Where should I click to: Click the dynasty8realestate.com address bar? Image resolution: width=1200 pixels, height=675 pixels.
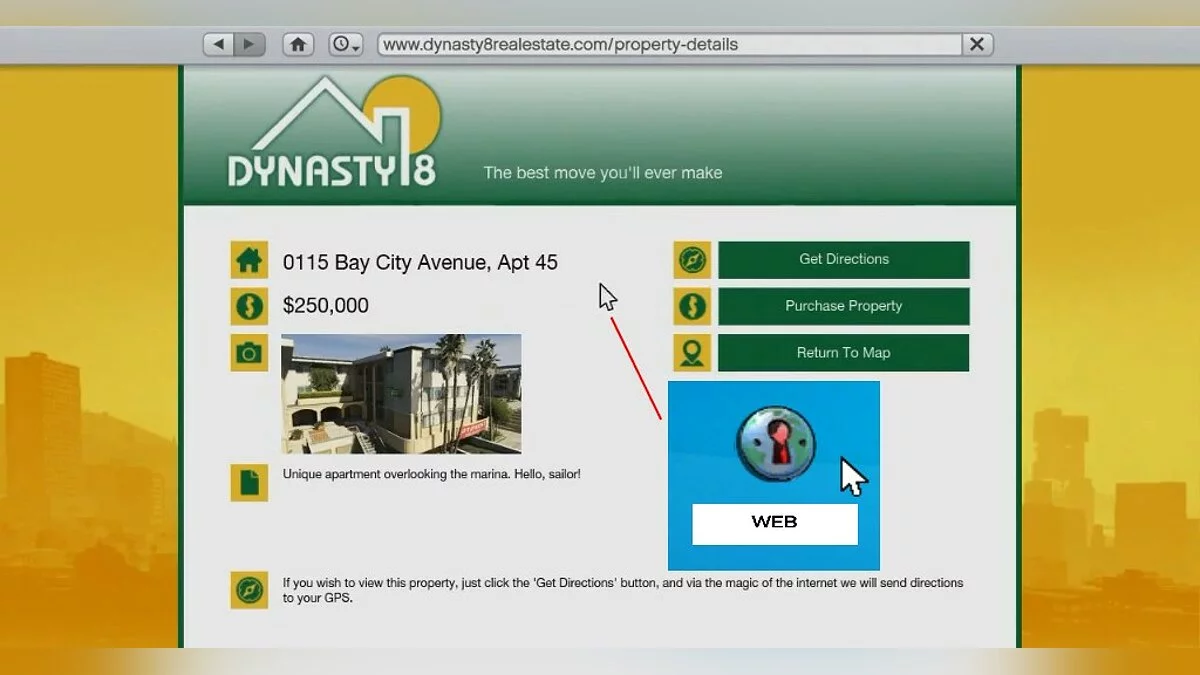(668, 45)
